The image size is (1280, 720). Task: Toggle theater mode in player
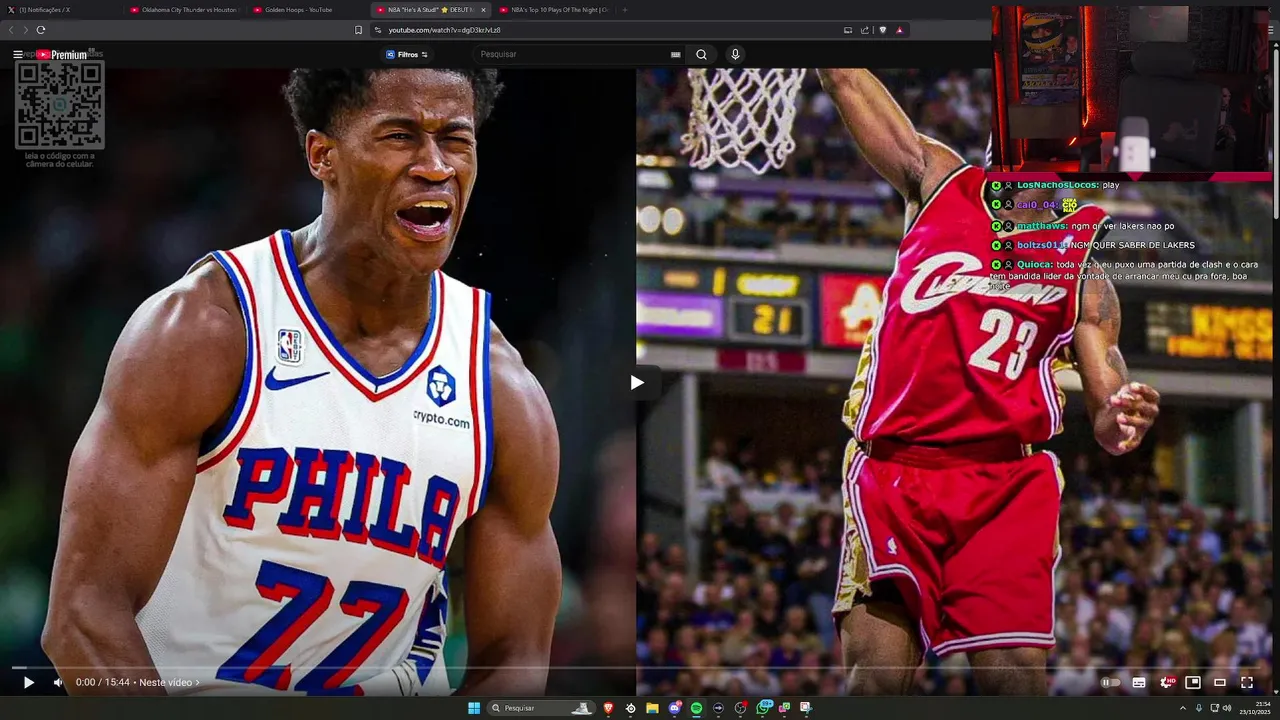pos(1220,682)
